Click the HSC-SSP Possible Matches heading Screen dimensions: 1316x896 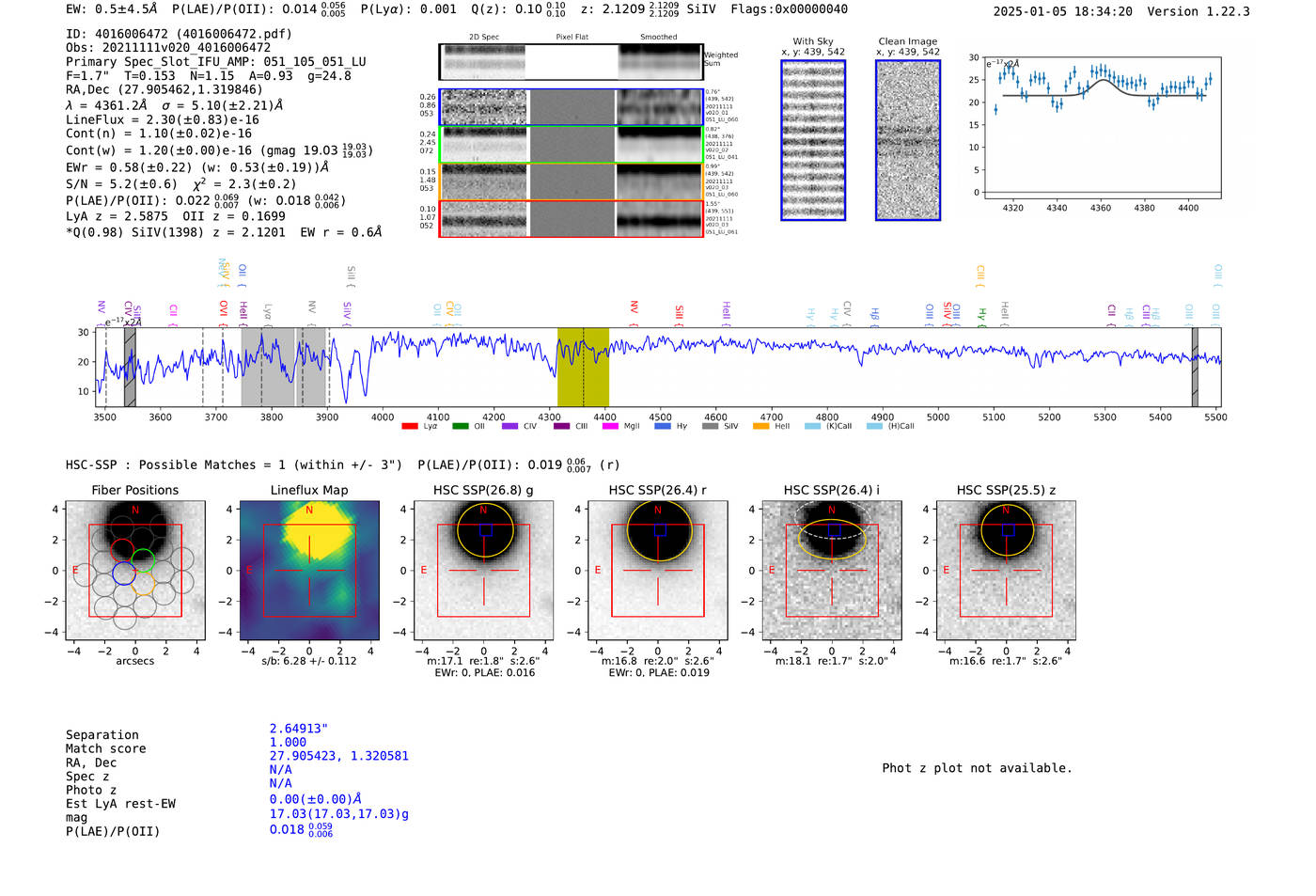point(234,464)
